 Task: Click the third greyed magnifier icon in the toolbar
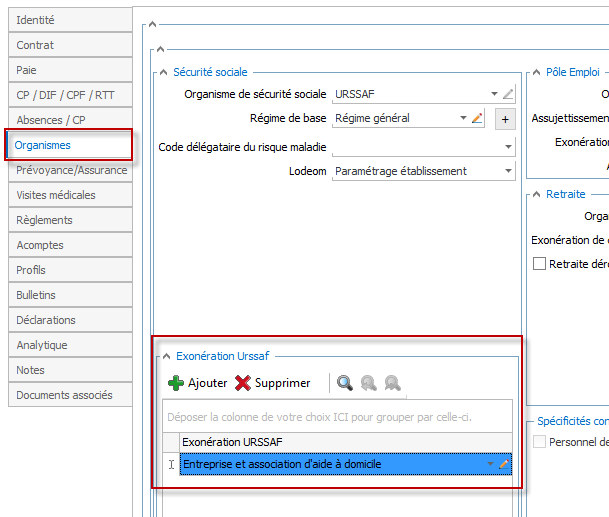pos(393,383)
